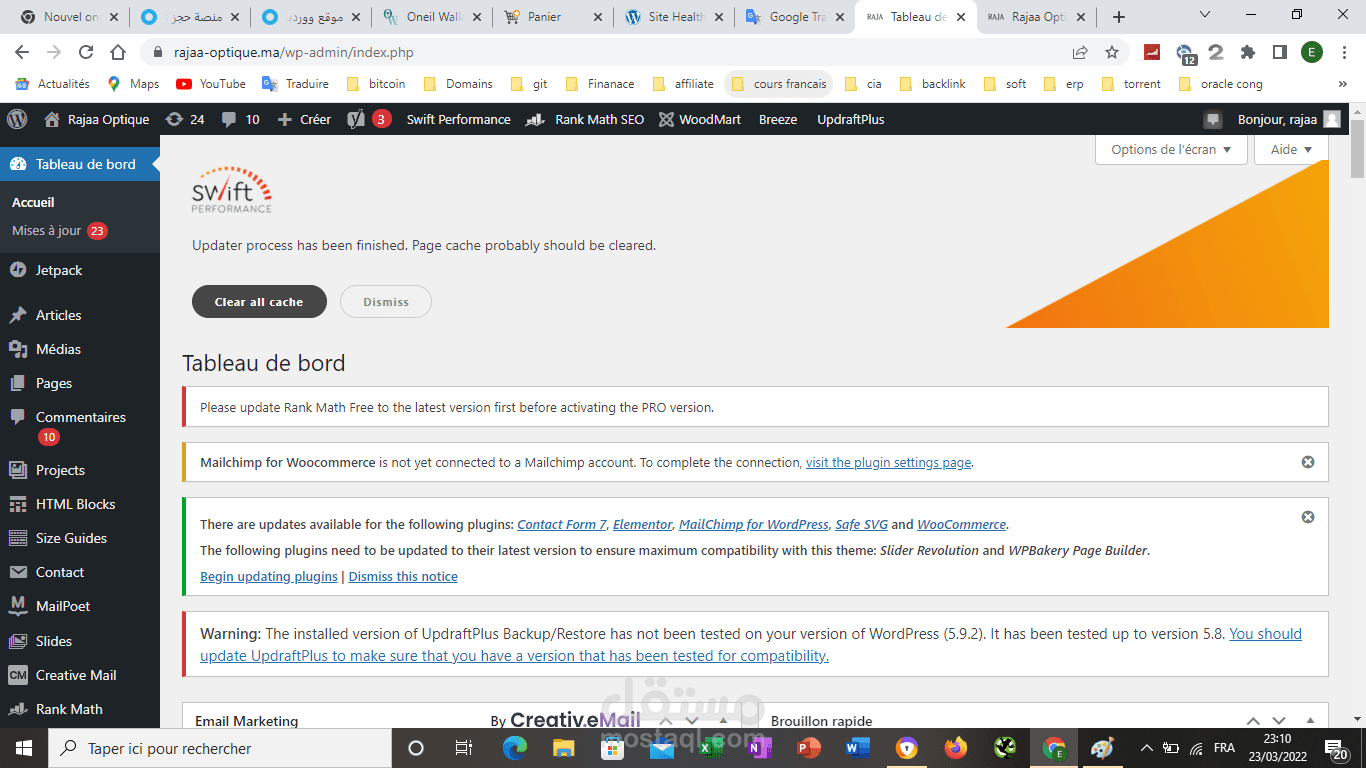Click the Yoast icon with the 3 badge
The height and width of the screenshot is (768, 1366).
click(369, 119)
